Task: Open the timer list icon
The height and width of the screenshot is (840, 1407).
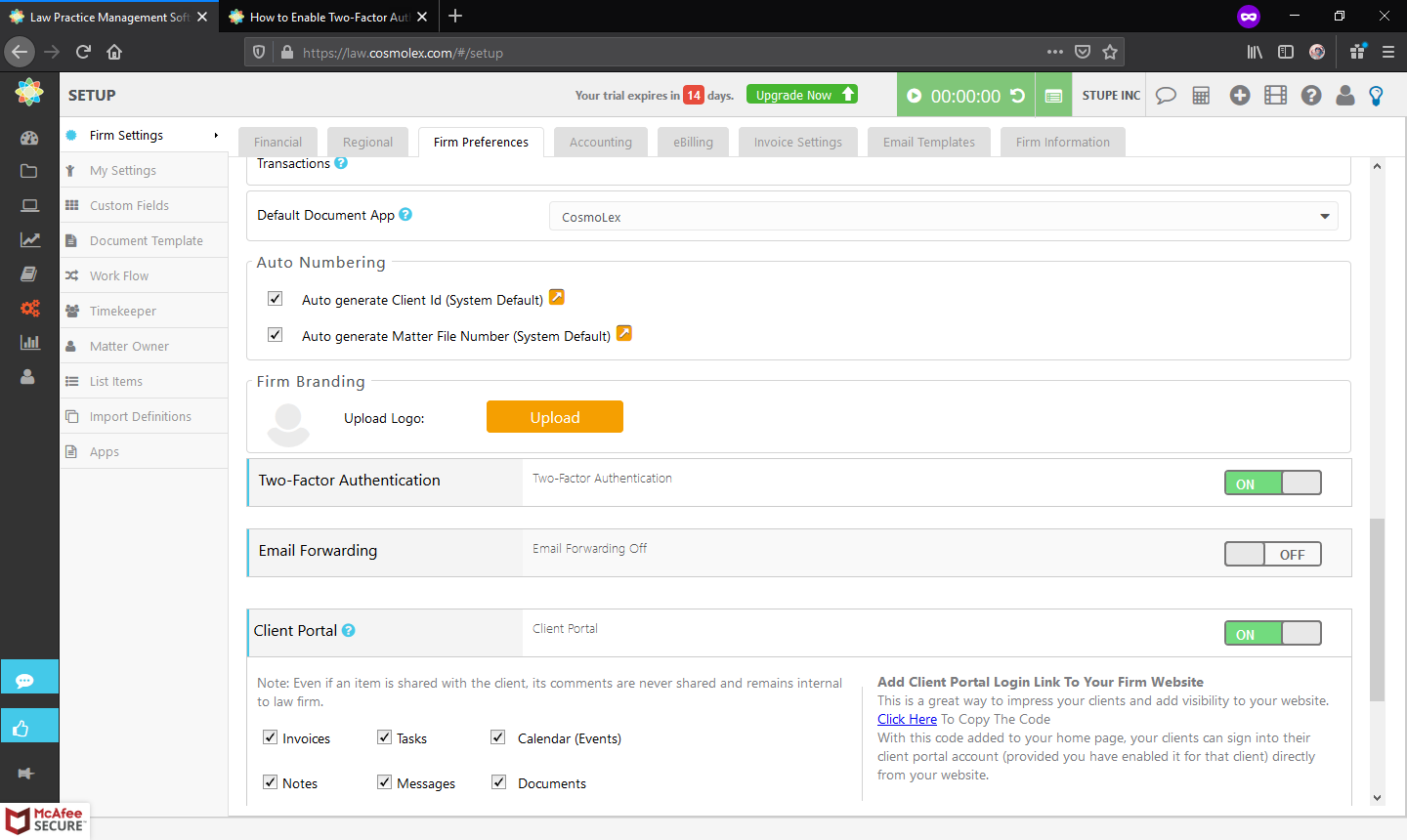Action: 1053,96
